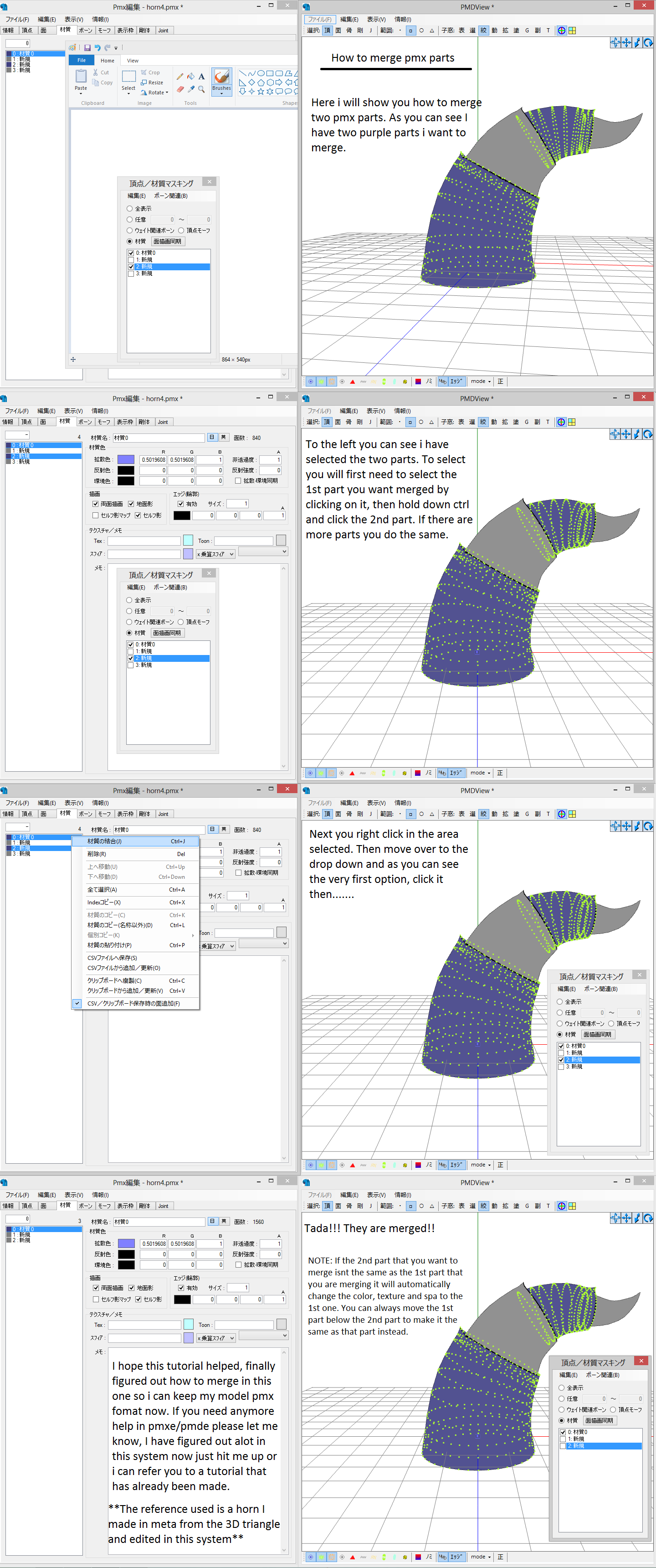Open the quick access customize arrow in Paint
Screen dimensions: 656x1568
point(116,48)
